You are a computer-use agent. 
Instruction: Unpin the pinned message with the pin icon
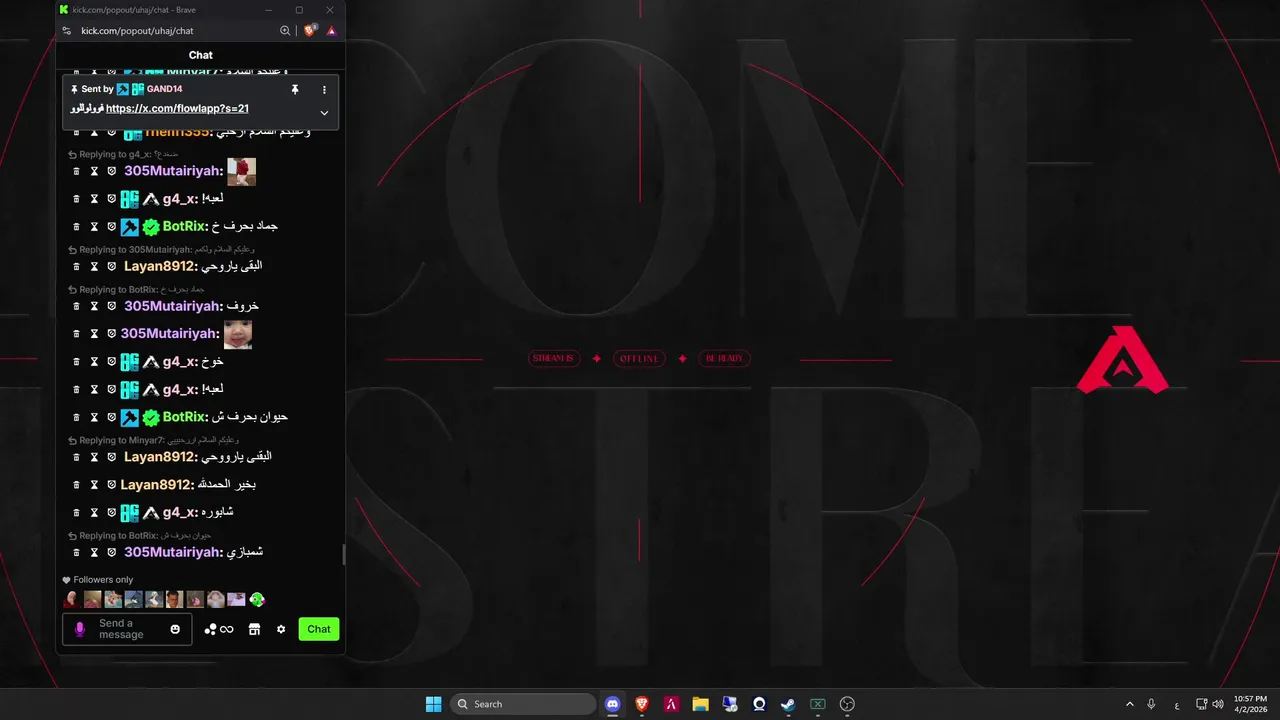(295, 89)
